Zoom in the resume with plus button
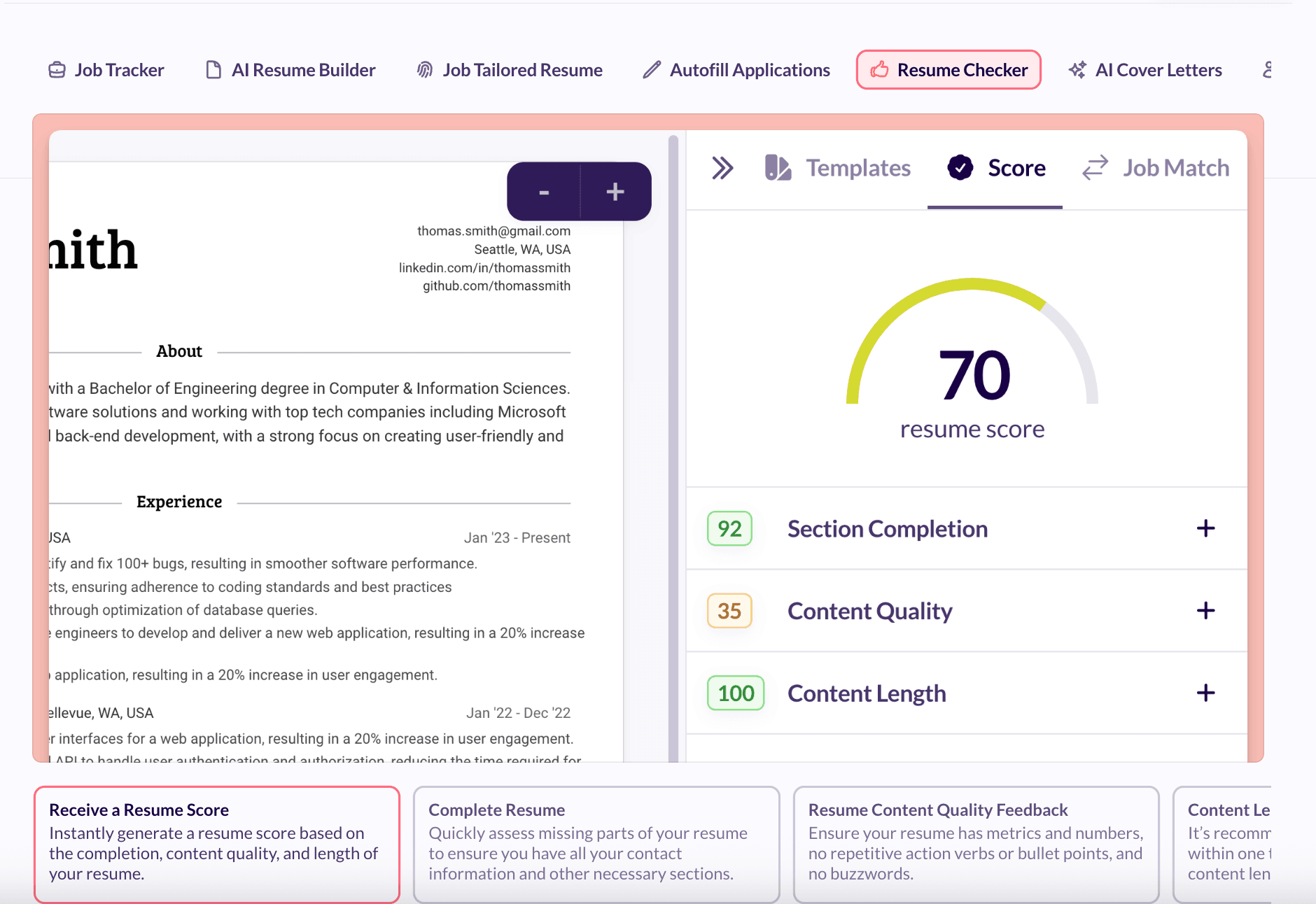The image size is (1316, 904). pyautogui.click(x=615, y=192)
